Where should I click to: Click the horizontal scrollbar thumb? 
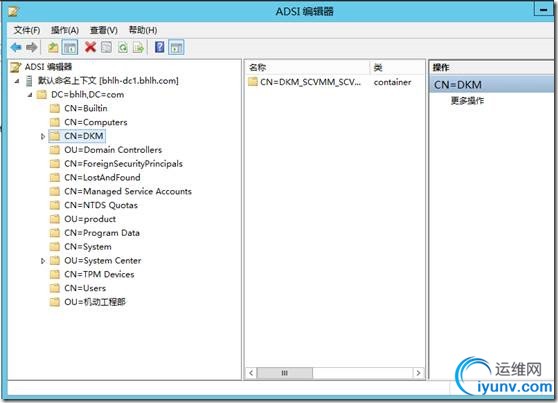[x=285, y=373]
